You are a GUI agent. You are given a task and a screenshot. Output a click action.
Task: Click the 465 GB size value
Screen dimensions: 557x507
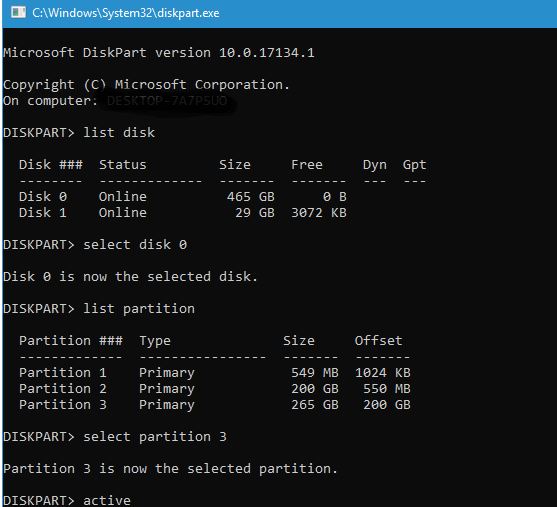250,196
